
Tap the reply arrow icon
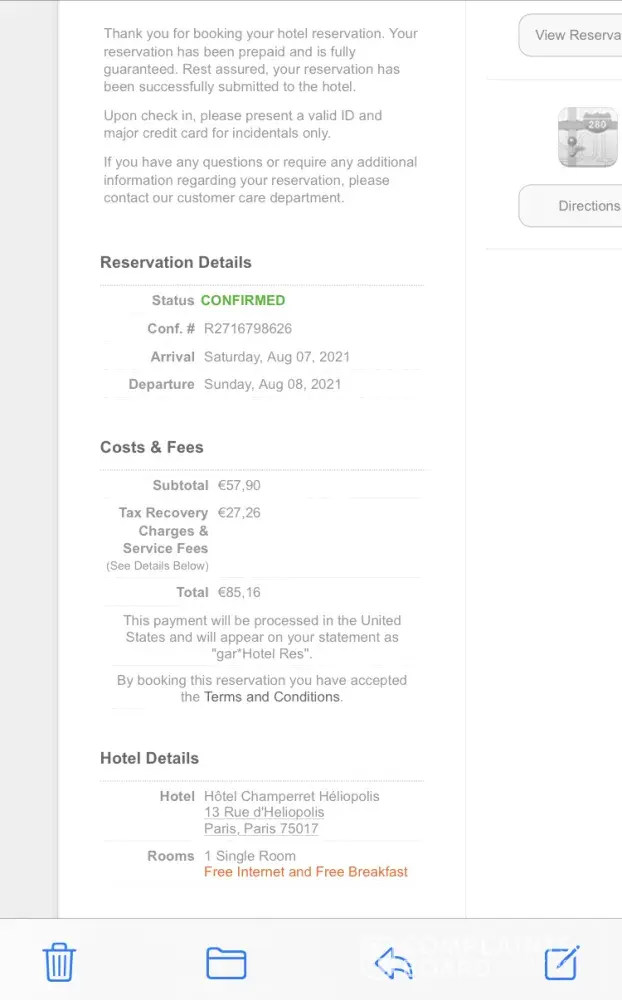(x=393, y=963)
